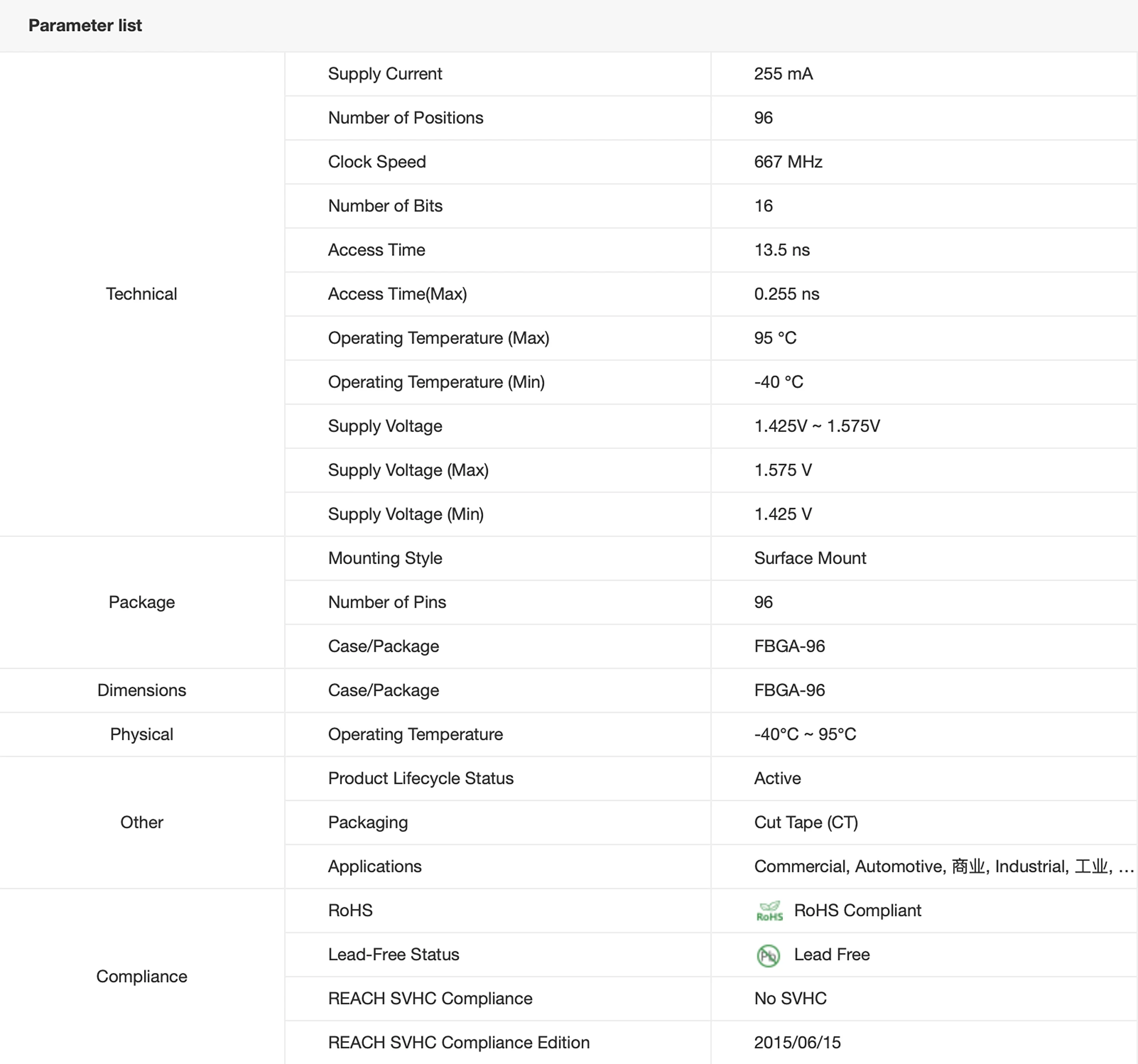Click the lead-free Pb crossed-out icon
1138x1064 pixels.
pyautogui.click(x=768, y=955)
